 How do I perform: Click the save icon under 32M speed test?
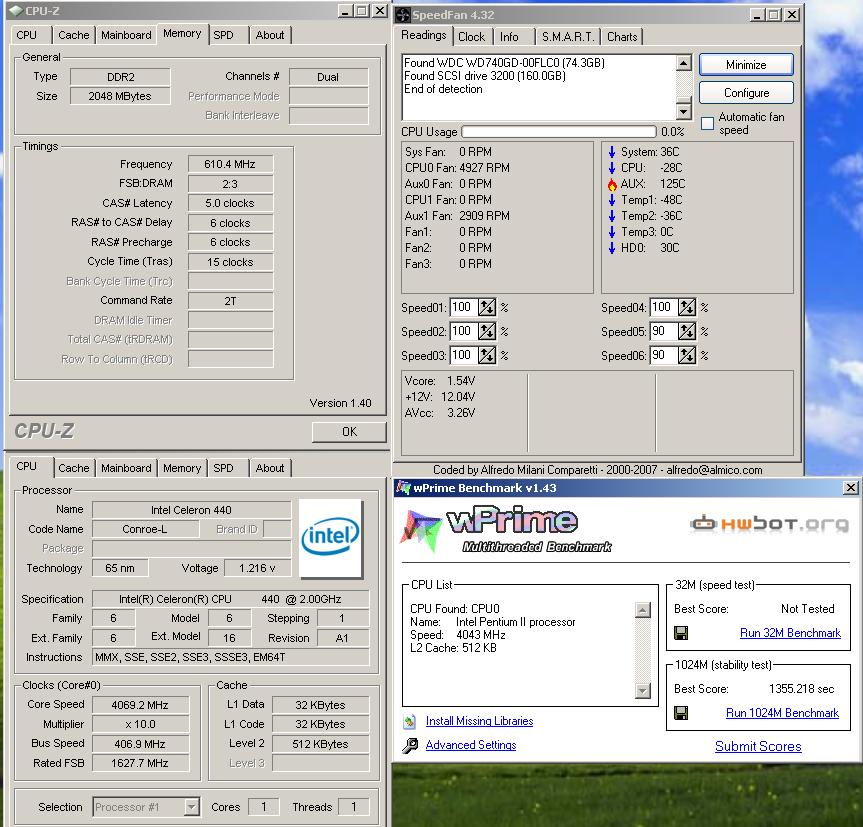point(681,633)
